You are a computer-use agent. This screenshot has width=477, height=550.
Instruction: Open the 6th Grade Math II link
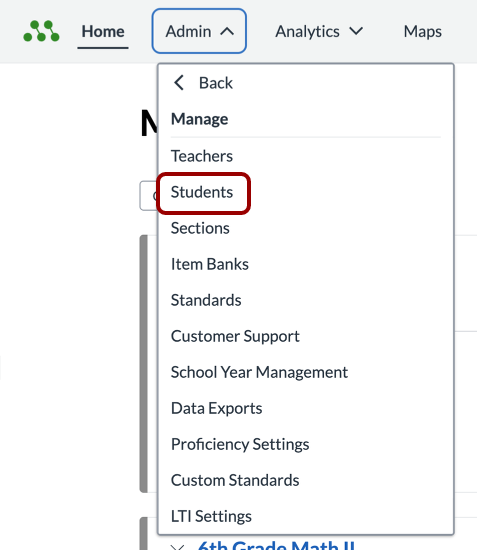point(276,545)
